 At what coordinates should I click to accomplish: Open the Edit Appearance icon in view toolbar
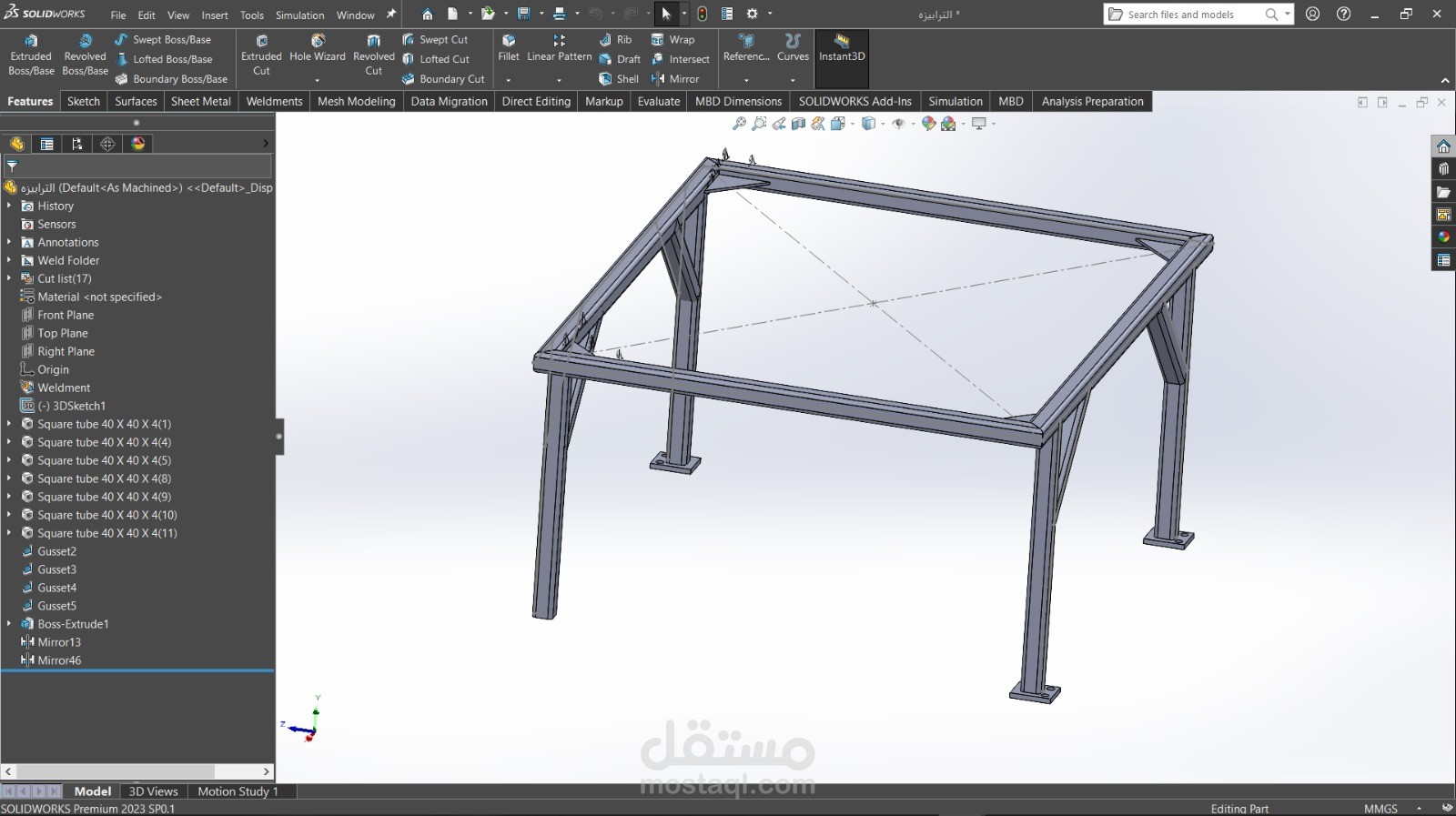(x=928, y=124)
